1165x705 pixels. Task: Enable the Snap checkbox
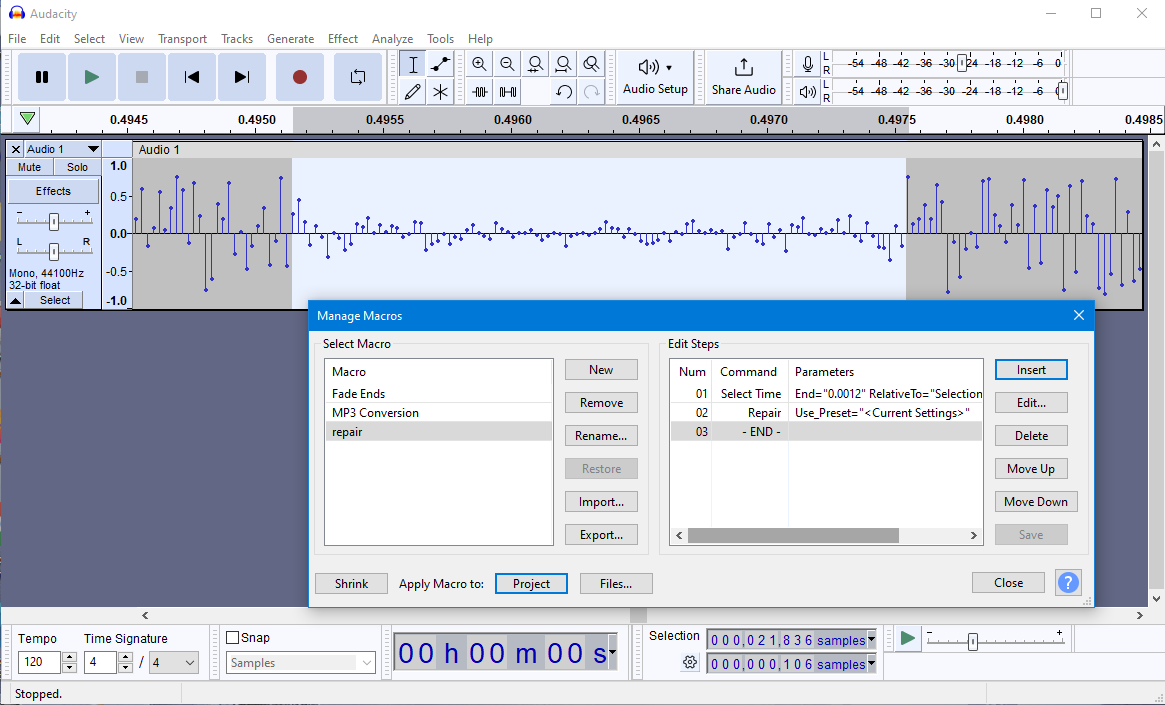tap(233, 638)
